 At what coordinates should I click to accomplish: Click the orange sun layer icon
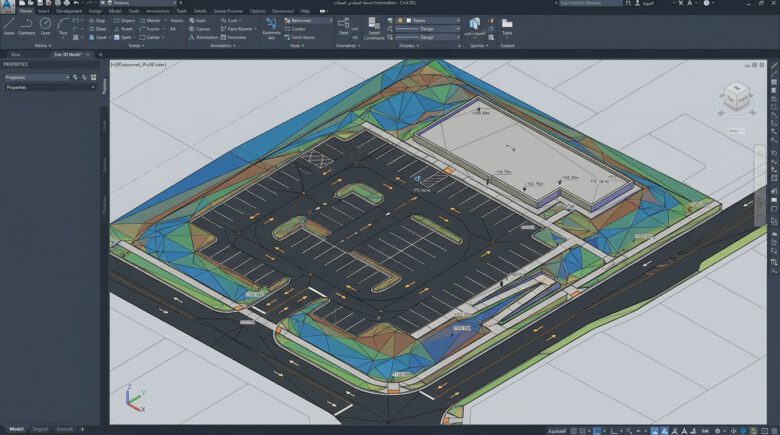tap(400, 20)
